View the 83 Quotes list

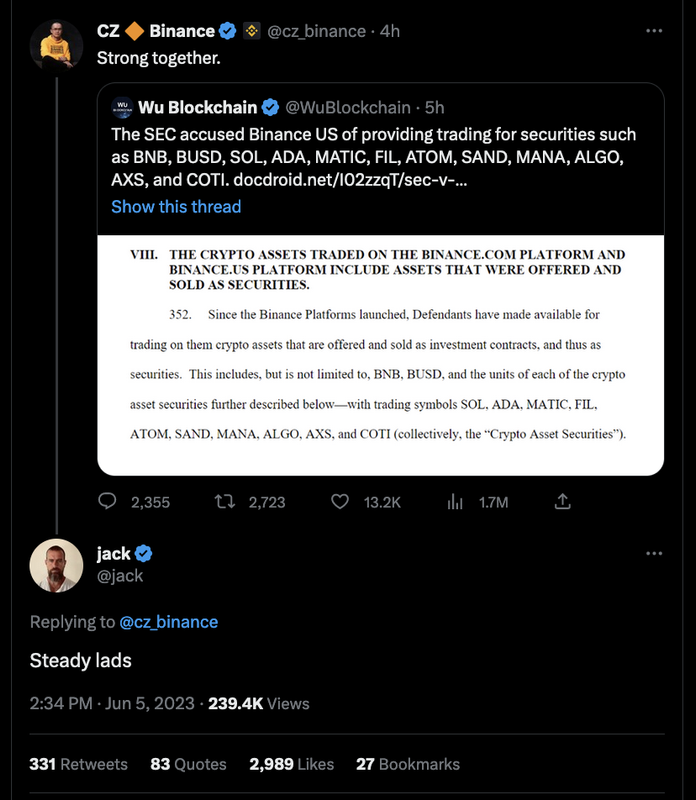188,764
